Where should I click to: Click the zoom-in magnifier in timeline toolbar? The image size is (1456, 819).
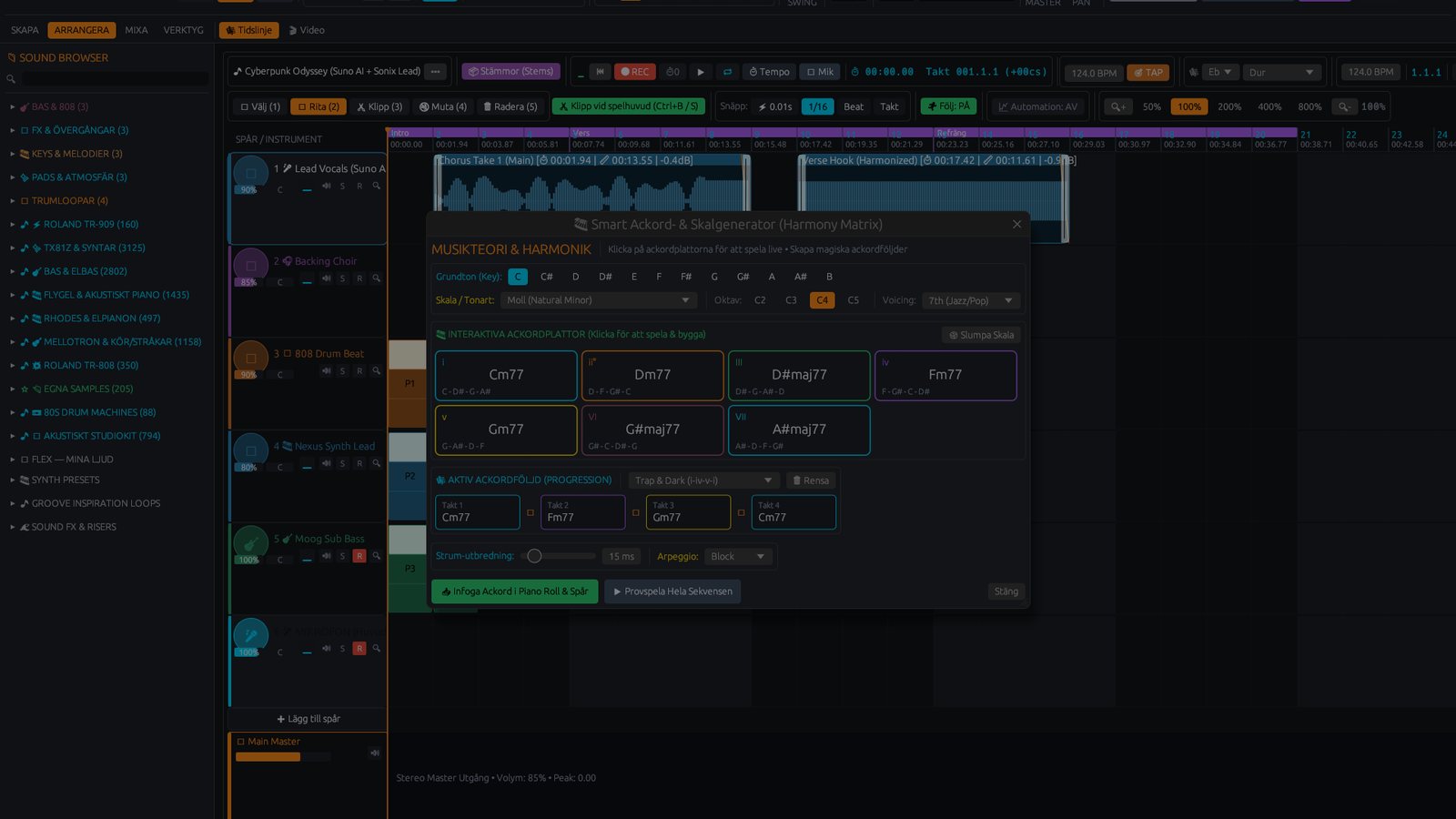1118,106
